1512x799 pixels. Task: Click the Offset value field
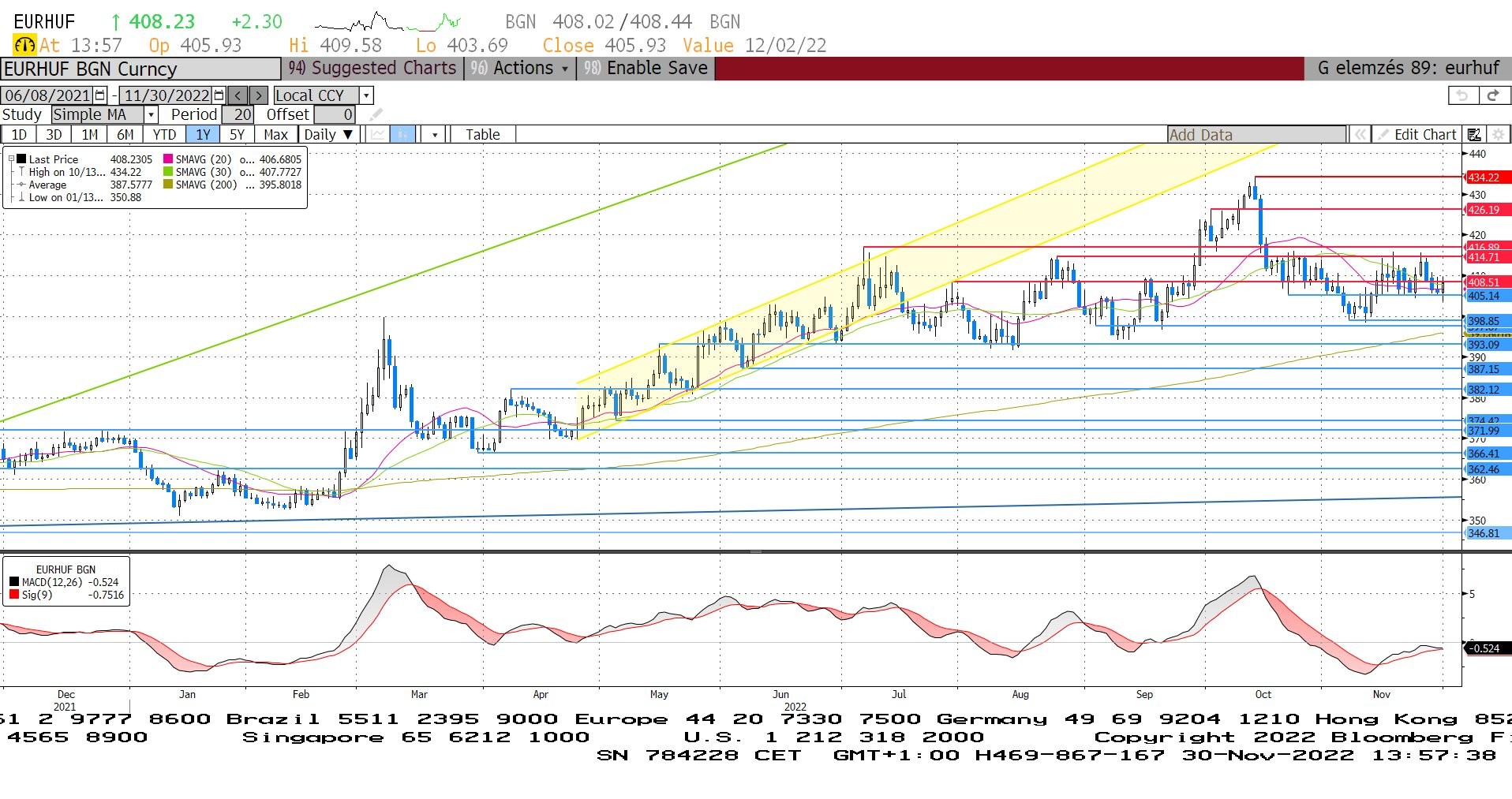(x=335, y=115)
